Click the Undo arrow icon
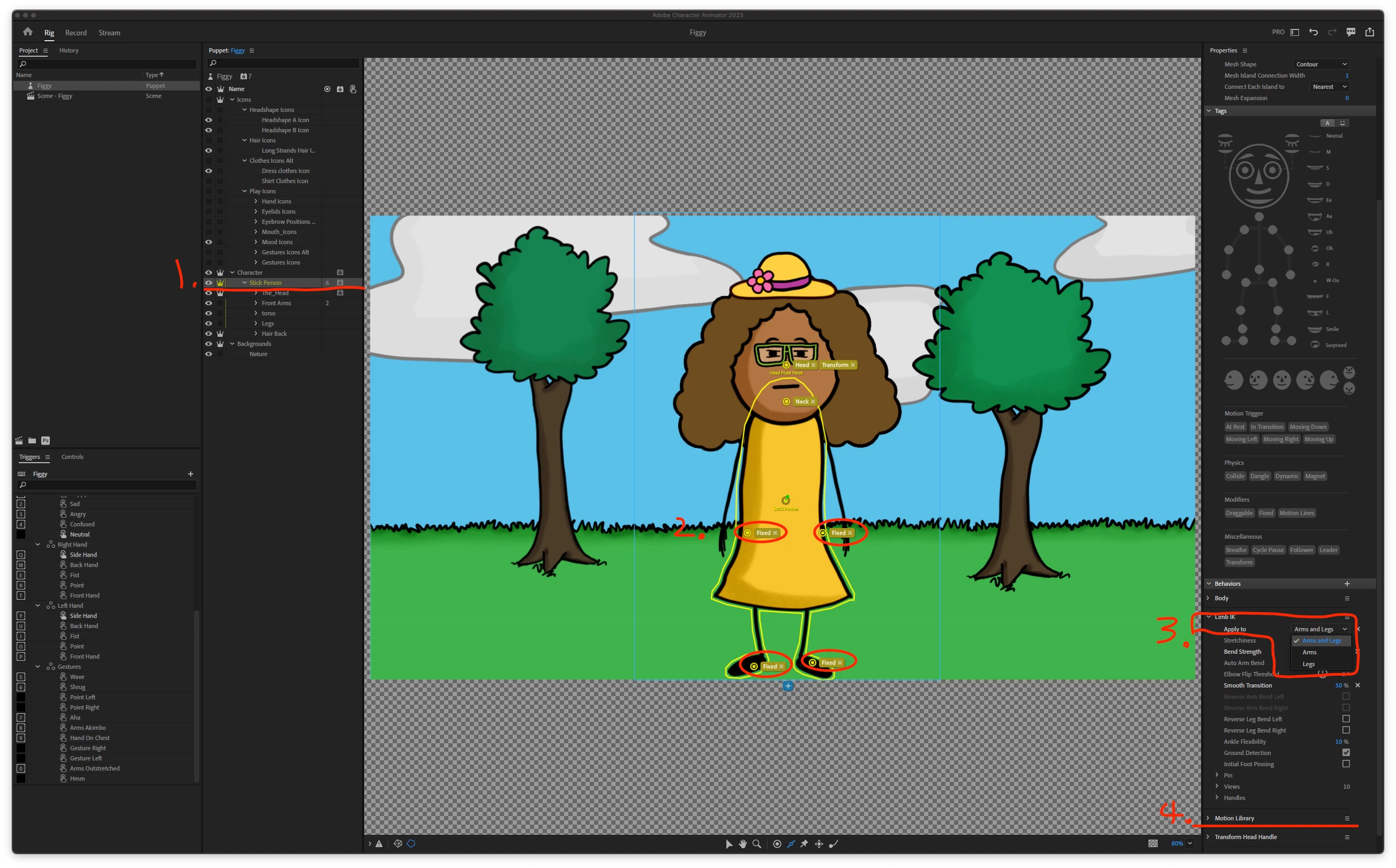This screenshot has height=868, width=1396. point(1313,32)
